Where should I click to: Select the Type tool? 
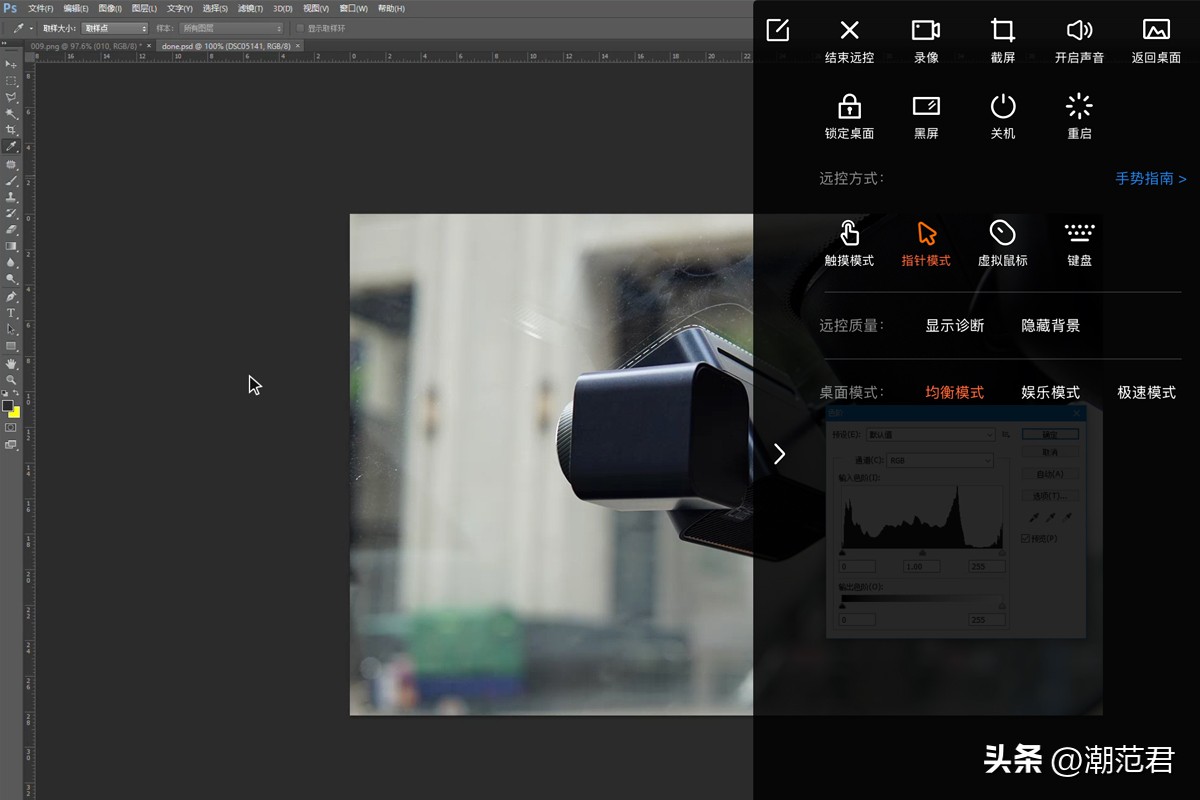11,313
